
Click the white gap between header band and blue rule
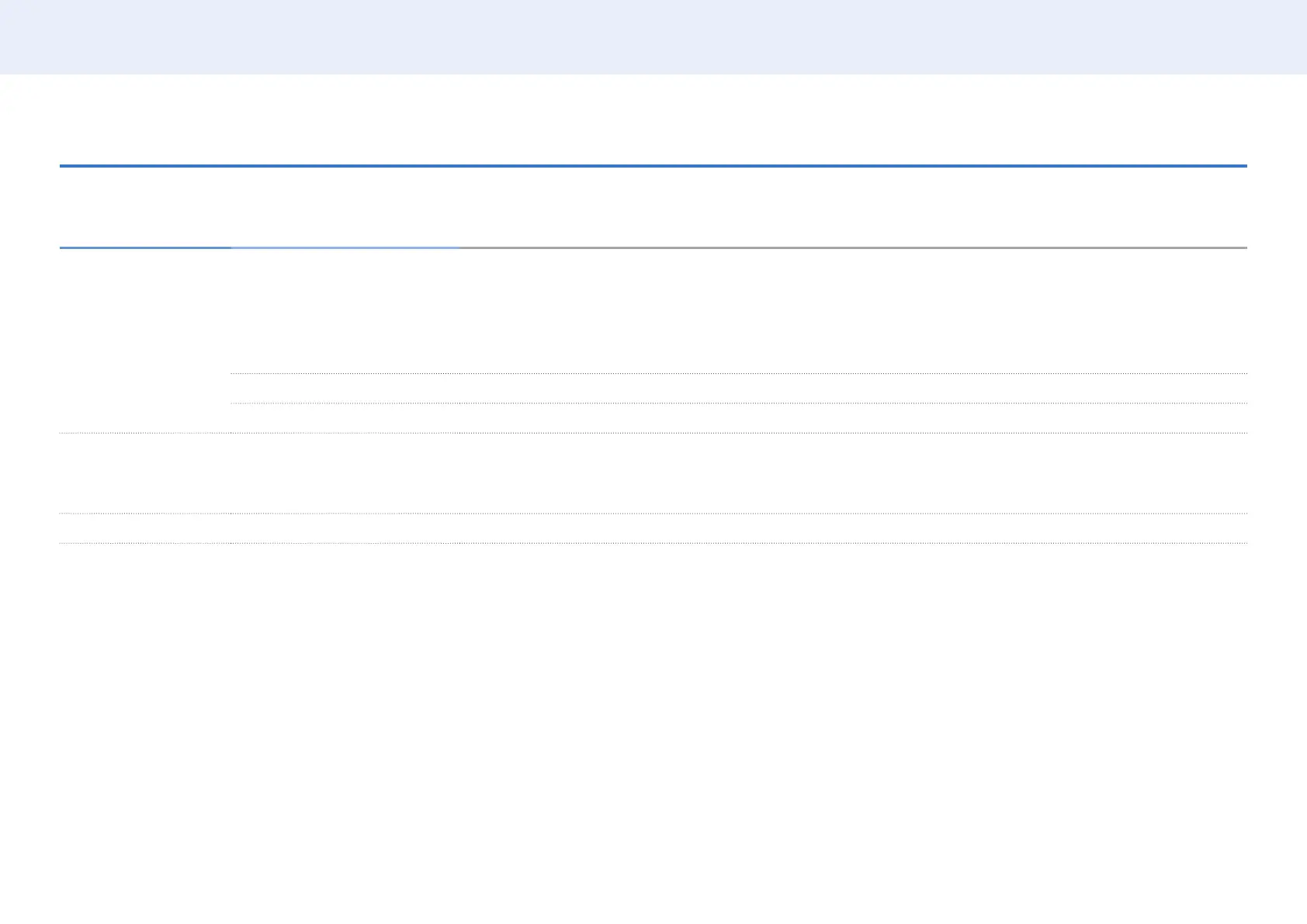pyautogui.click(x=653, y=119)
